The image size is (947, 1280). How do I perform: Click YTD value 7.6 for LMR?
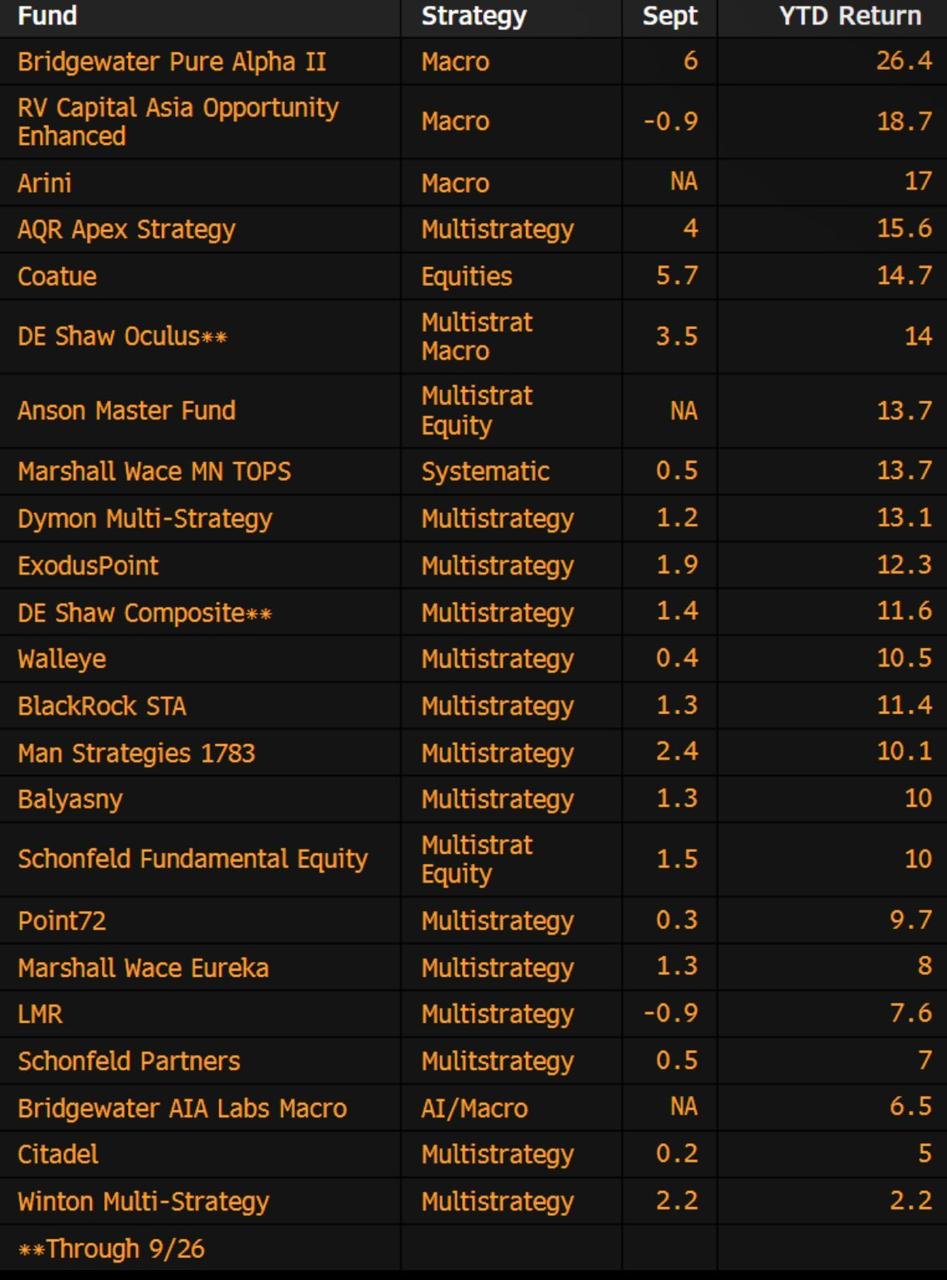click(911, 1014)
